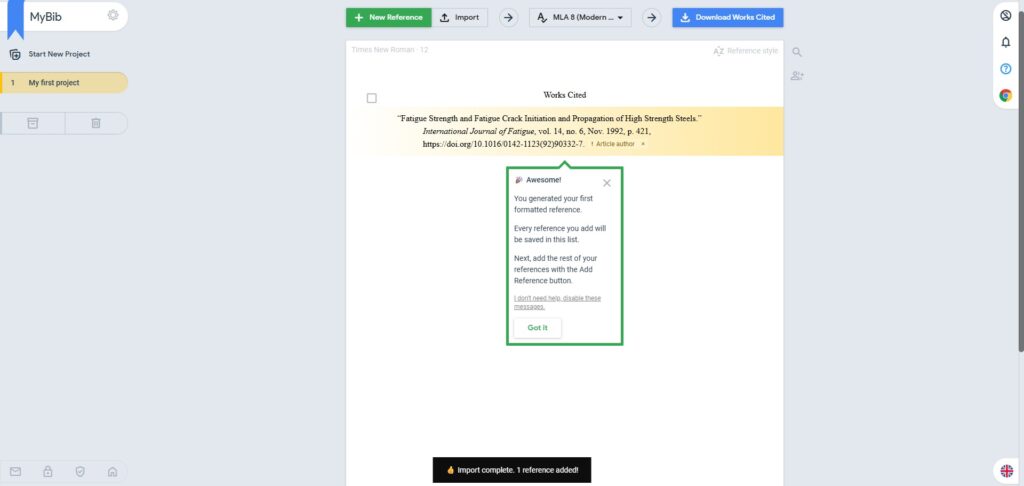
Task: Open the MLA 8 citation style dropdown
Action: [580, 18]
